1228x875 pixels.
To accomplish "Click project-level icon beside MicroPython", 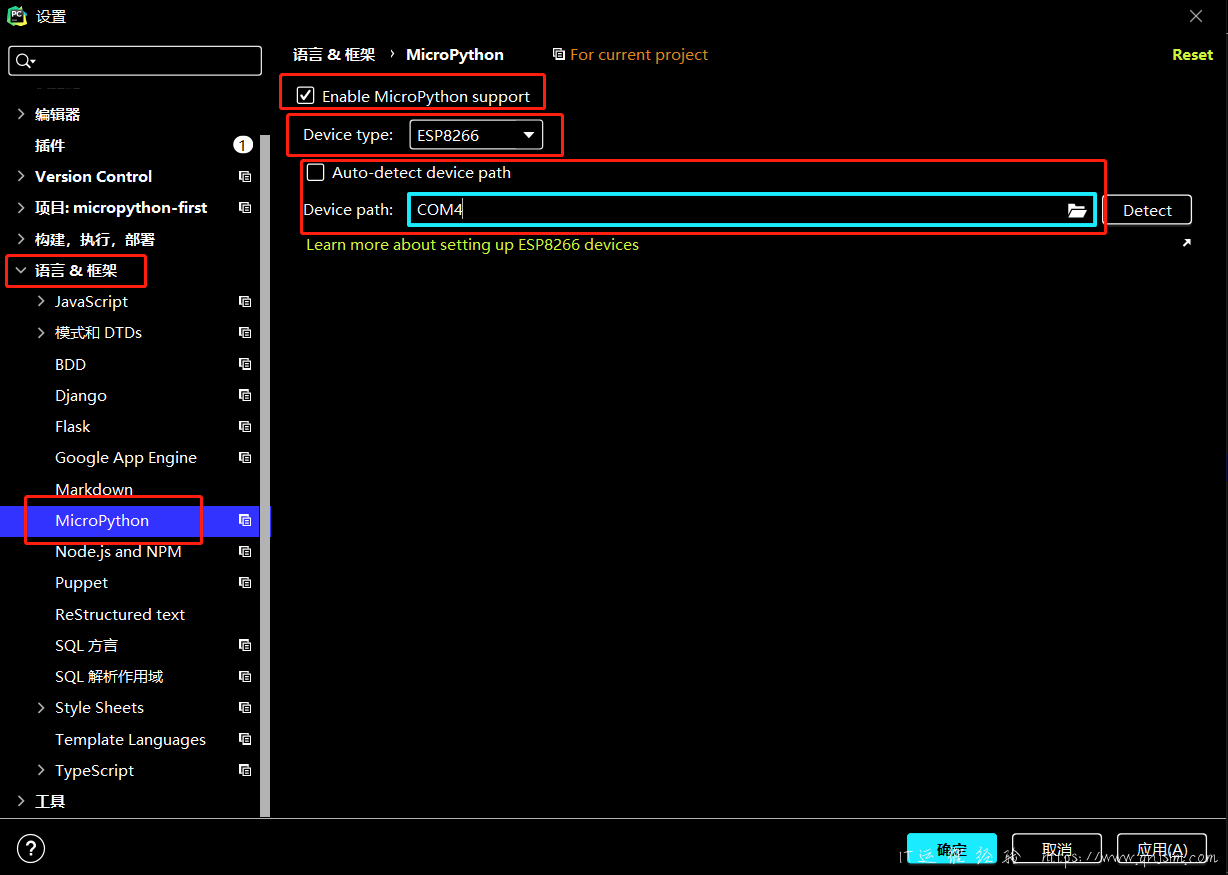I will click(x=244, y=520).
